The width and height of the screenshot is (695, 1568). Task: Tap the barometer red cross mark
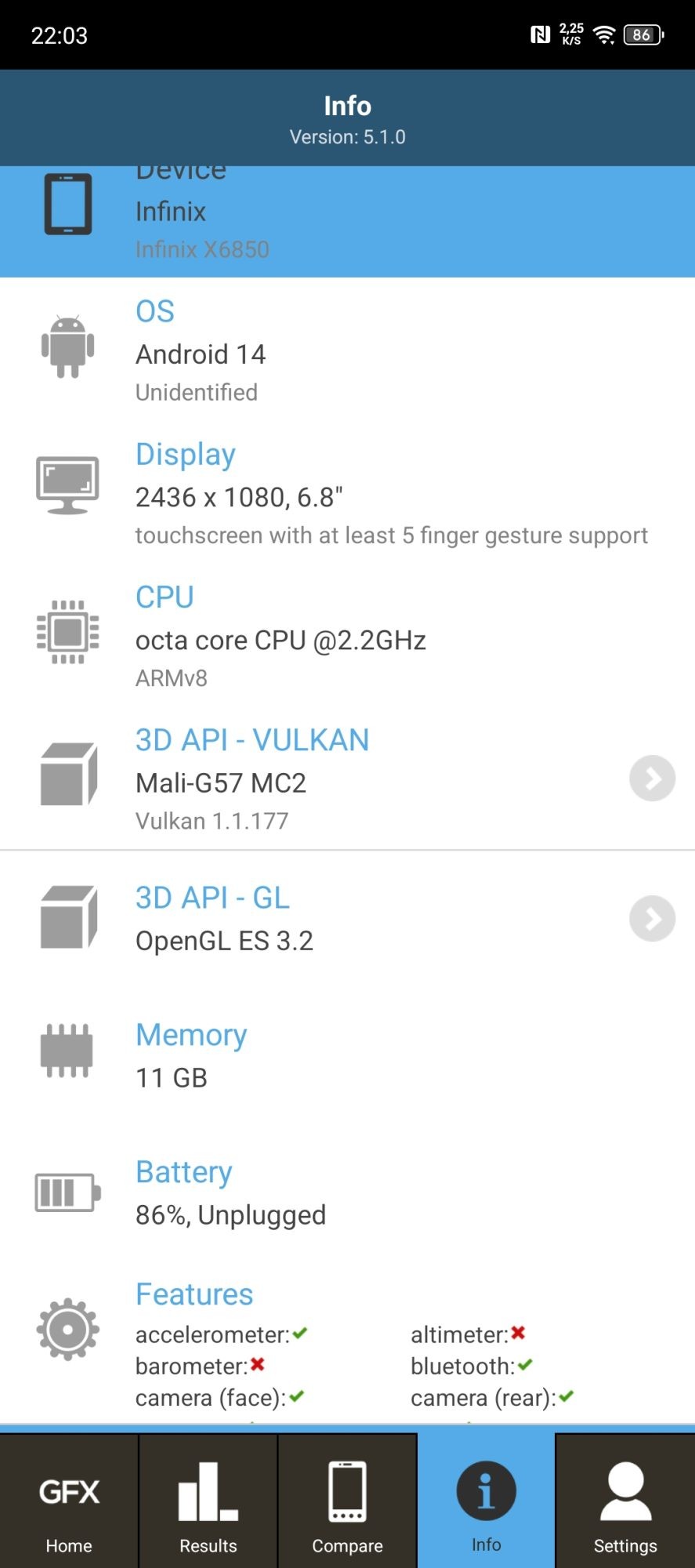[x=258, y=1365]
